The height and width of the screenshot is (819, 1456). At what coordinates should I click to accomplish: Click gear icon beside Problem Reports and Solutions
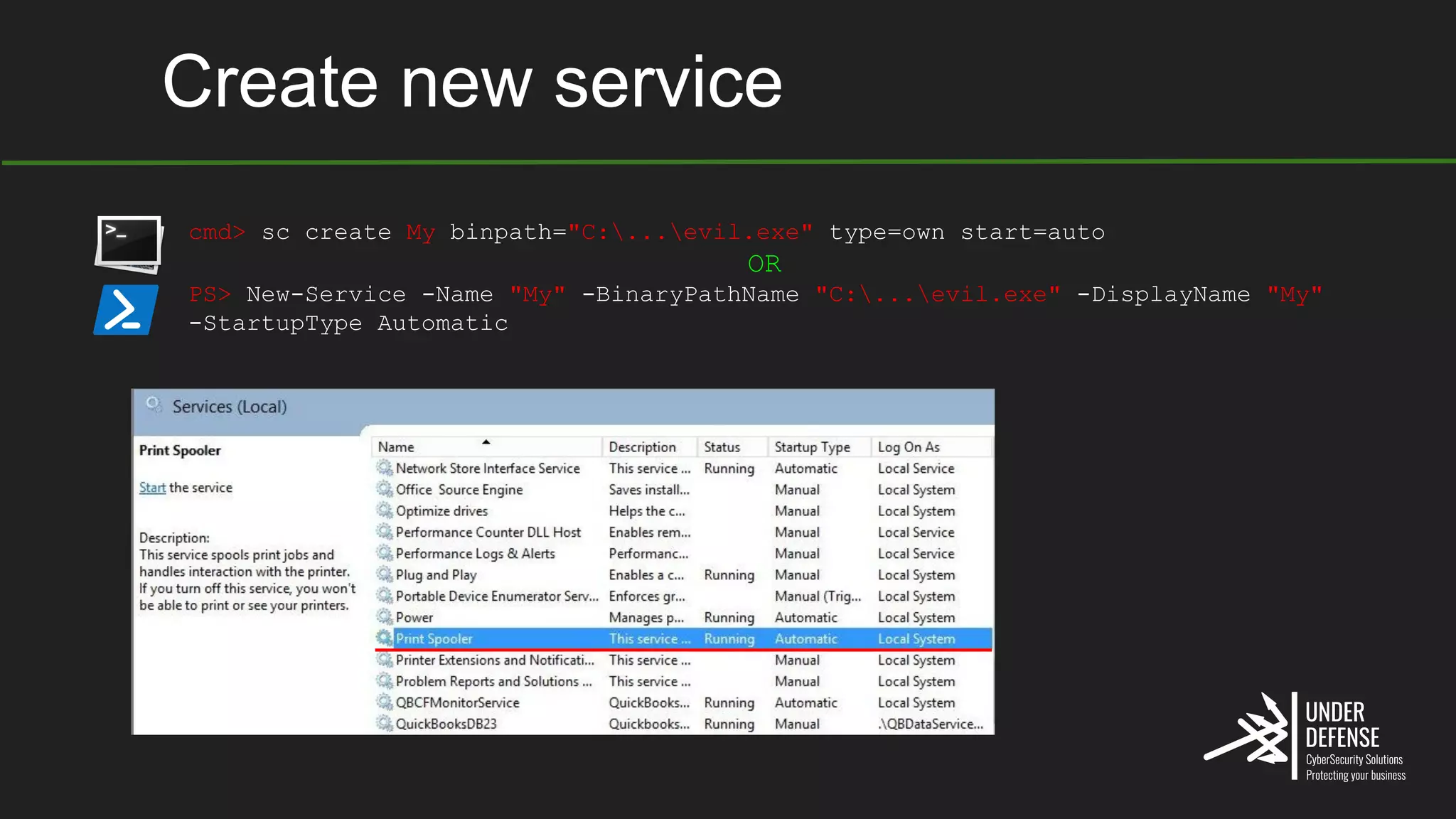pos(385,681)
